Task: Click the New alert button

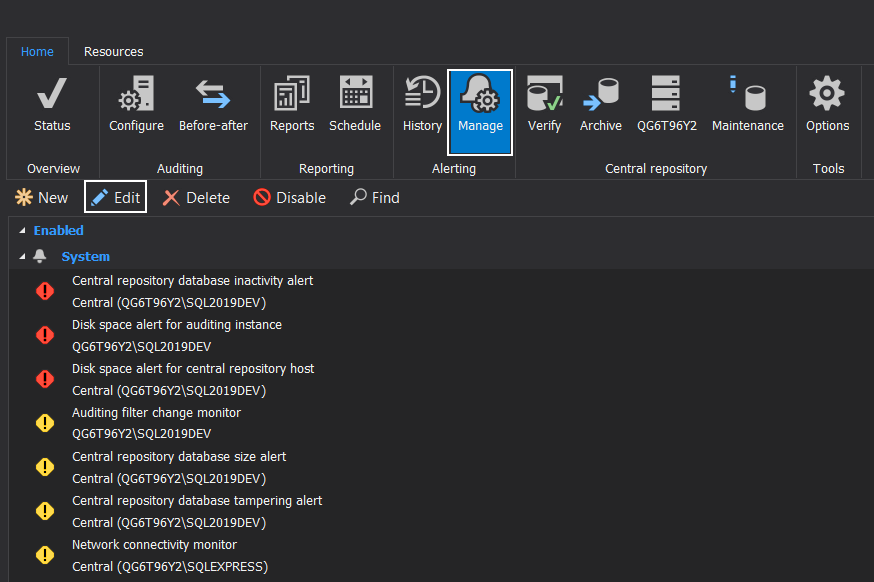Action: tap(40, 198)
